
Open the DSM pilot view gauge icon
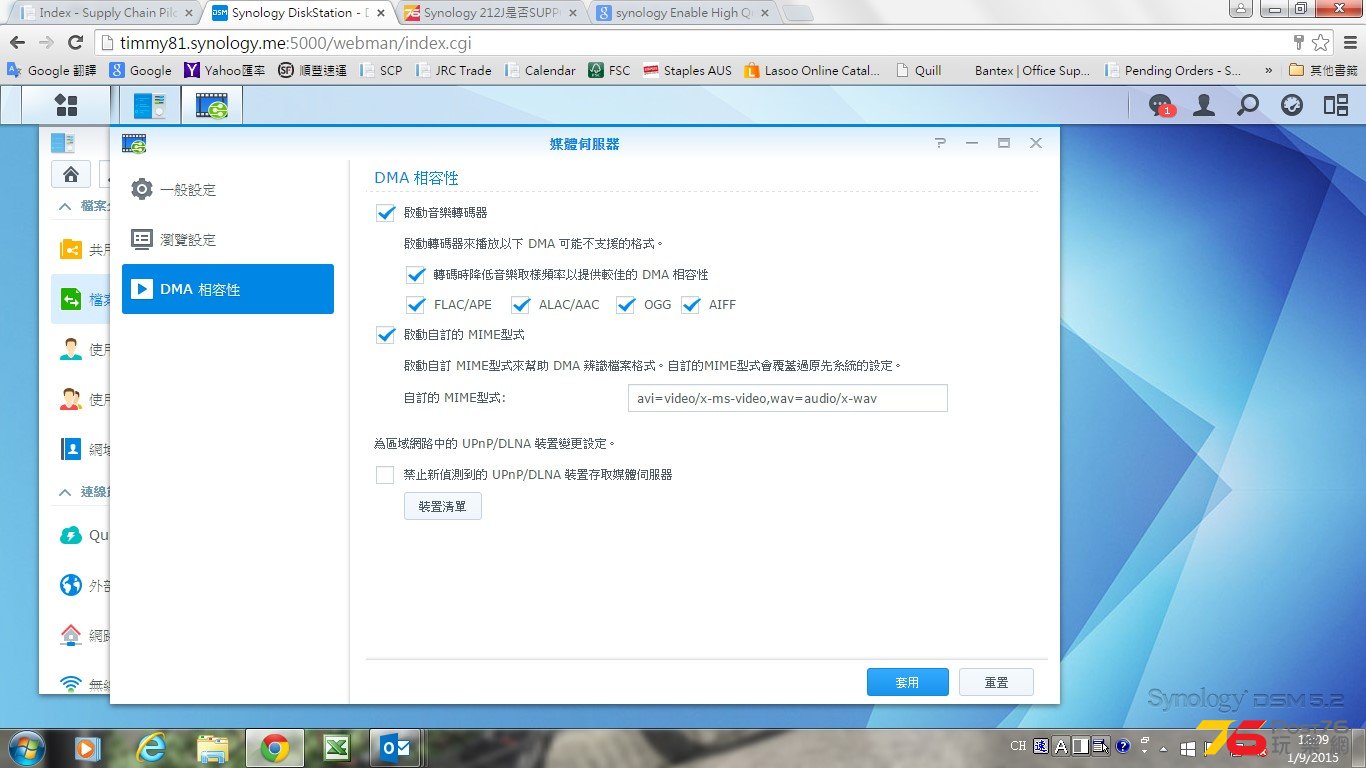coord(1292,105)
